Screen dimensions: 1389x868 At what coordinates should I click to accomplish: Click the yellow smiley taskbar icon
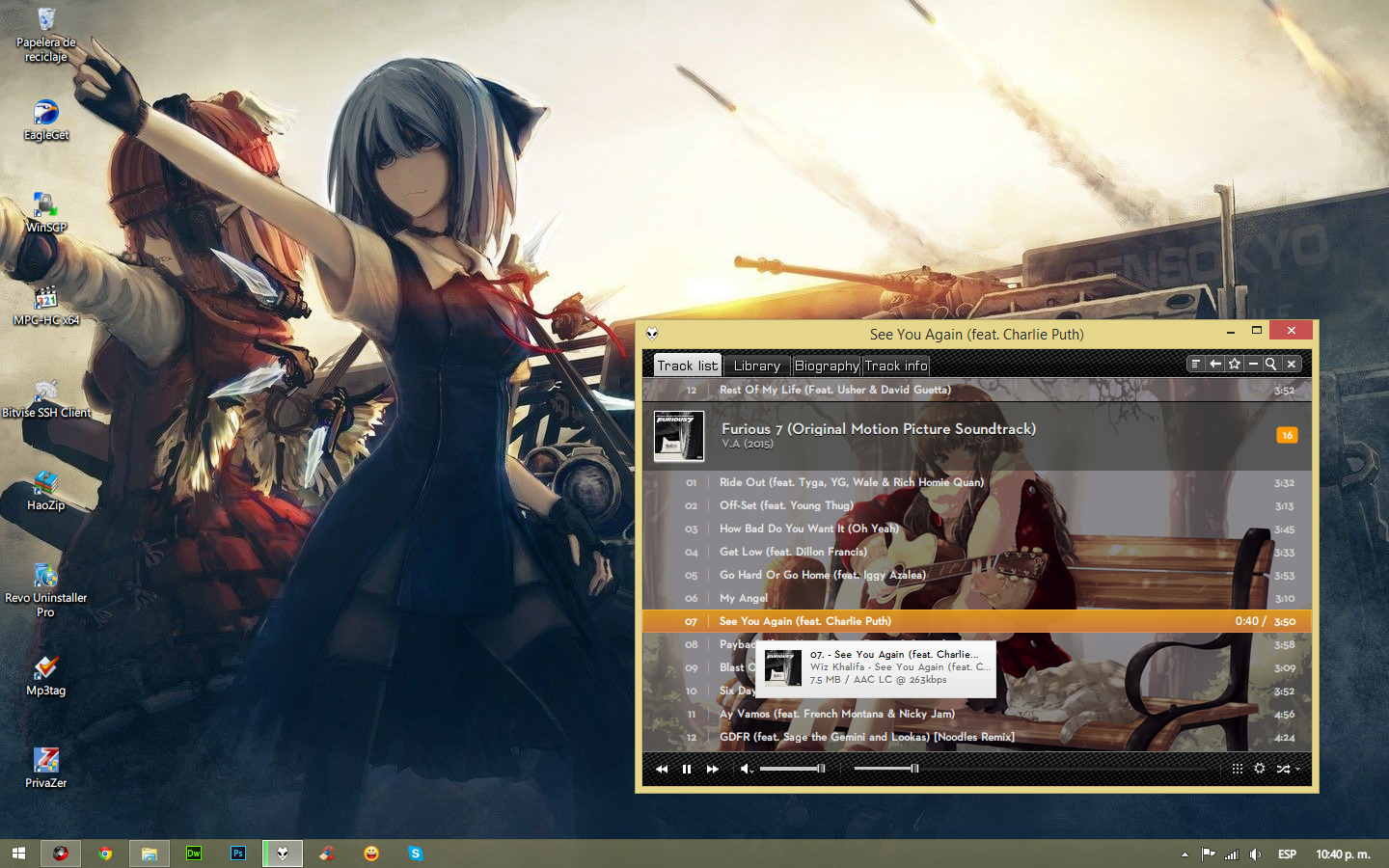click(371, 854)
